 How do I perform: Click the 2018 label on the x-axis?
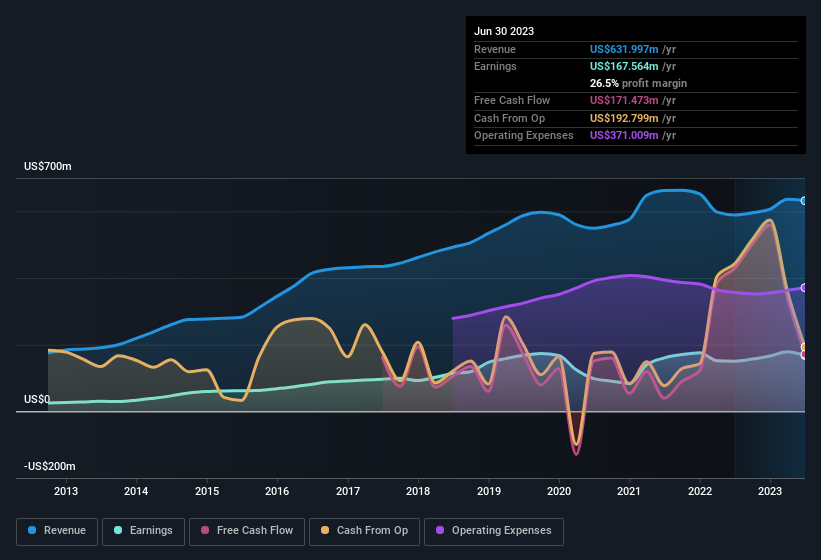(x=418, y=491)
